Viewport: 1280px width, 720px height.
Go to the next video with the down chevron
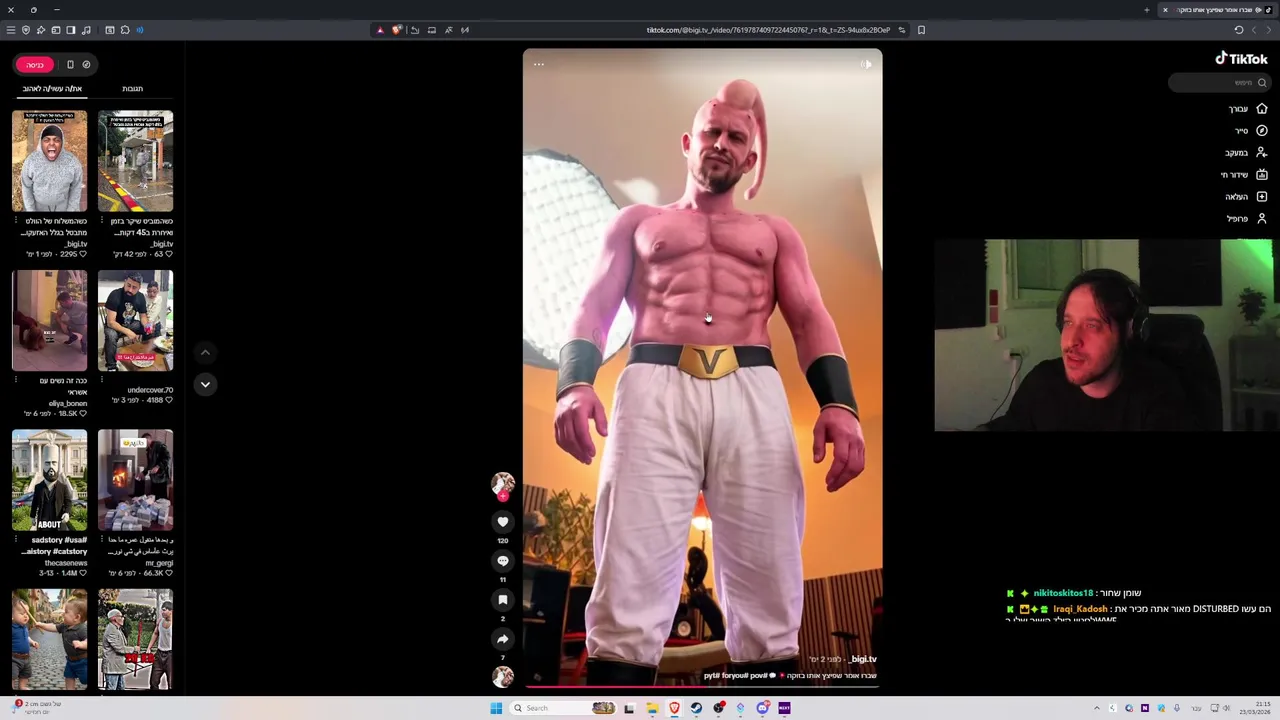click(x=205, y=384)
